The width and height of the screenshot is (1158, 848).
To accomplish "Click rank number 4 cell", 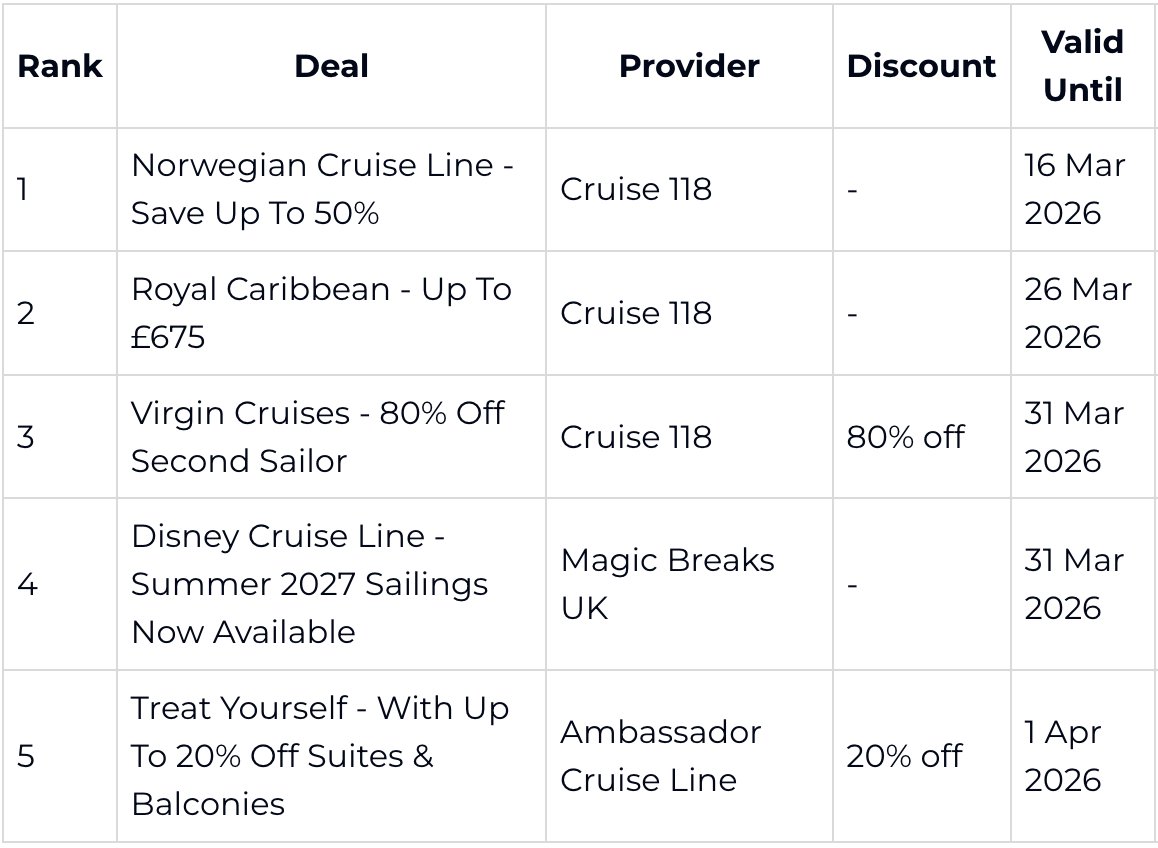I will (27, 584).
